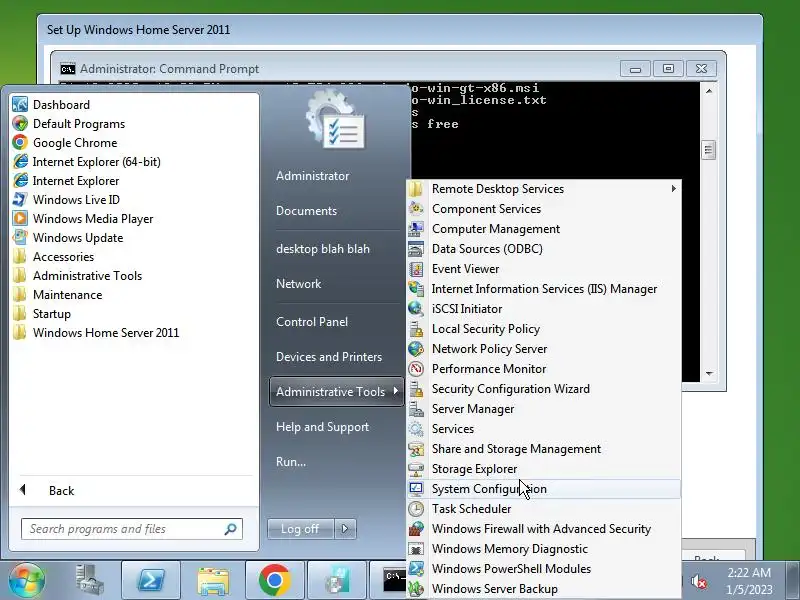Click the Command Prompt title bar icon
The height and width of the screenshot is (600, 800).
pos(68,69)
